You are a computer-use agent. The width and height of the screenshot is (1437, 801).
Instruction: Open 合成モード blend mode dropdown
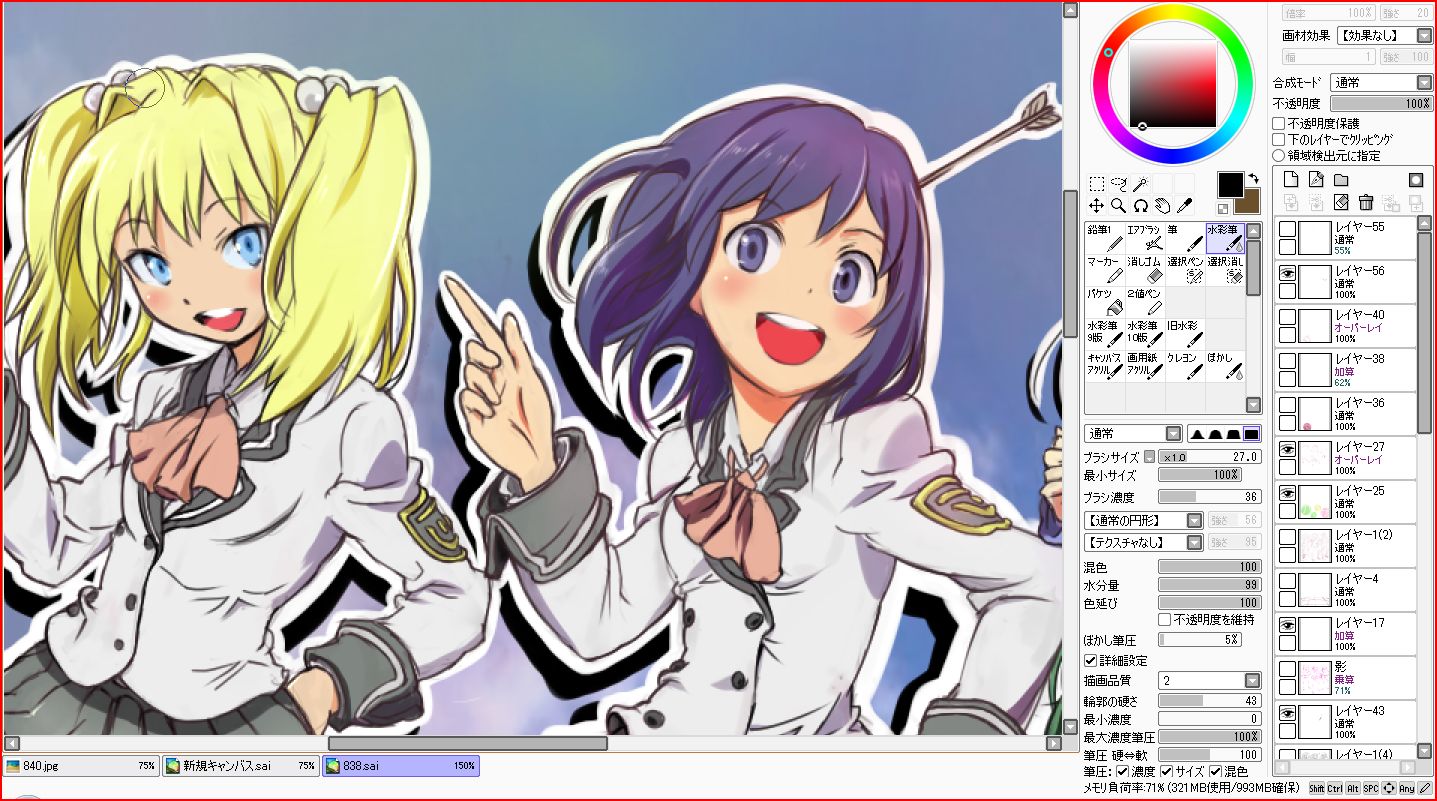tap(1381, 83)
